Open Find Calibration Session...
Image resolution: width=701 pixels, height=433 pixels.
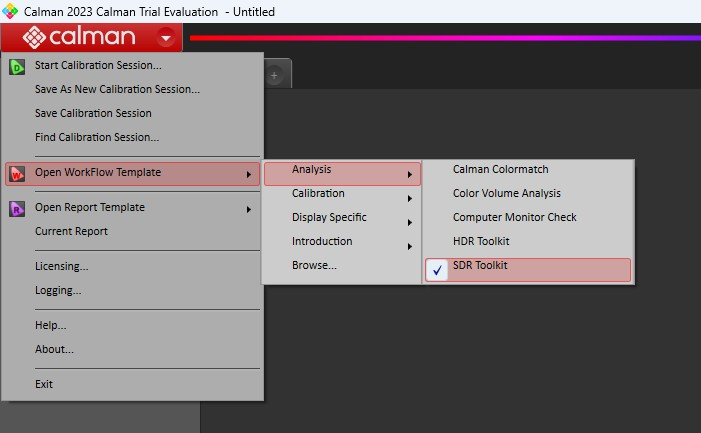[97, 137]
